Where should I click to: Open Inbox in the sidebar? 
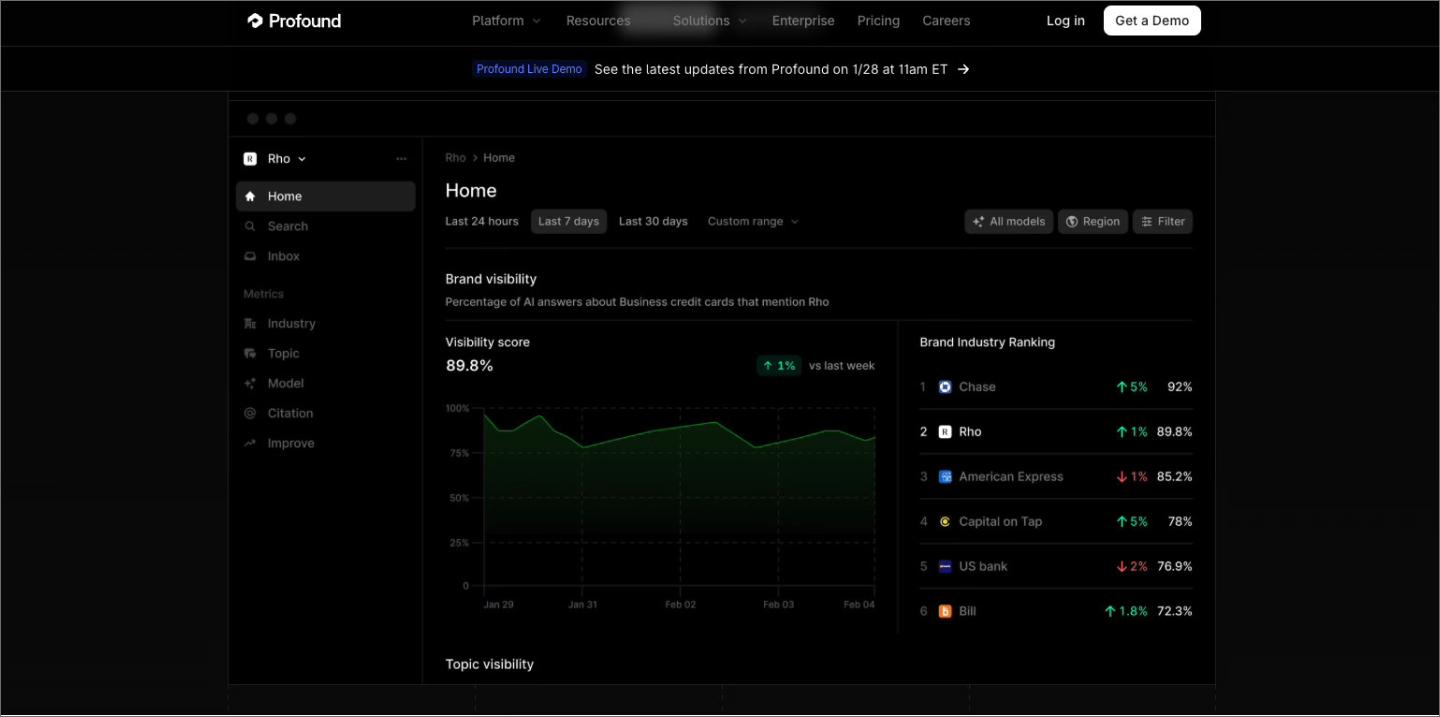click(325, 256)
